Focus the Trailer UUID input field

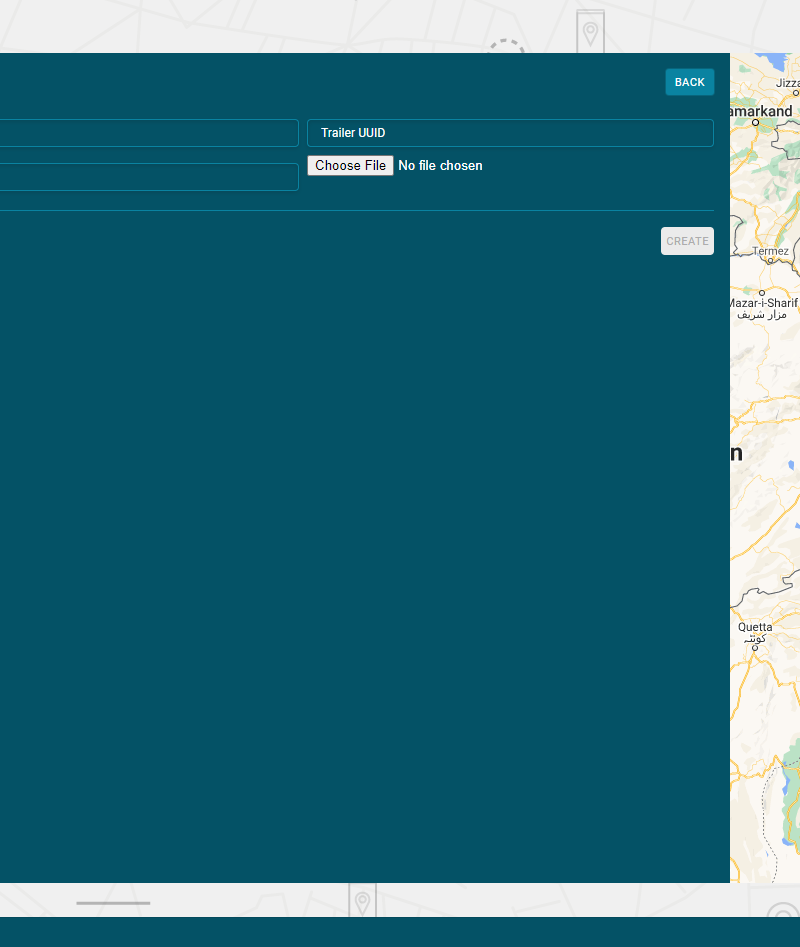[510, 133]
